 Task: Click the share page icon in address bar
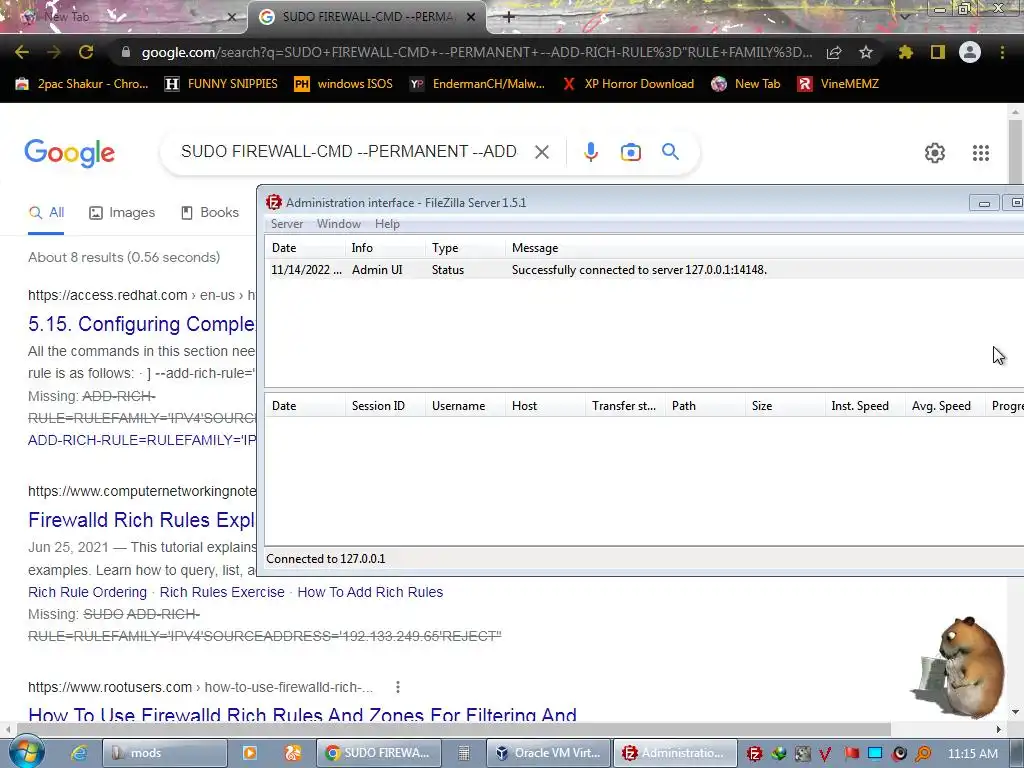[834, 53]
